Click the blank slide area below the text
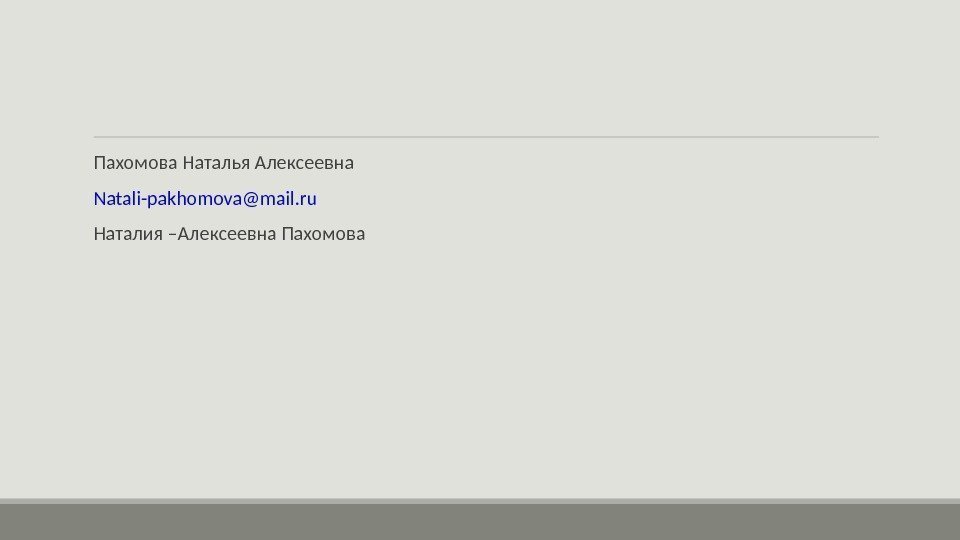960x540 pixels. 486,367
